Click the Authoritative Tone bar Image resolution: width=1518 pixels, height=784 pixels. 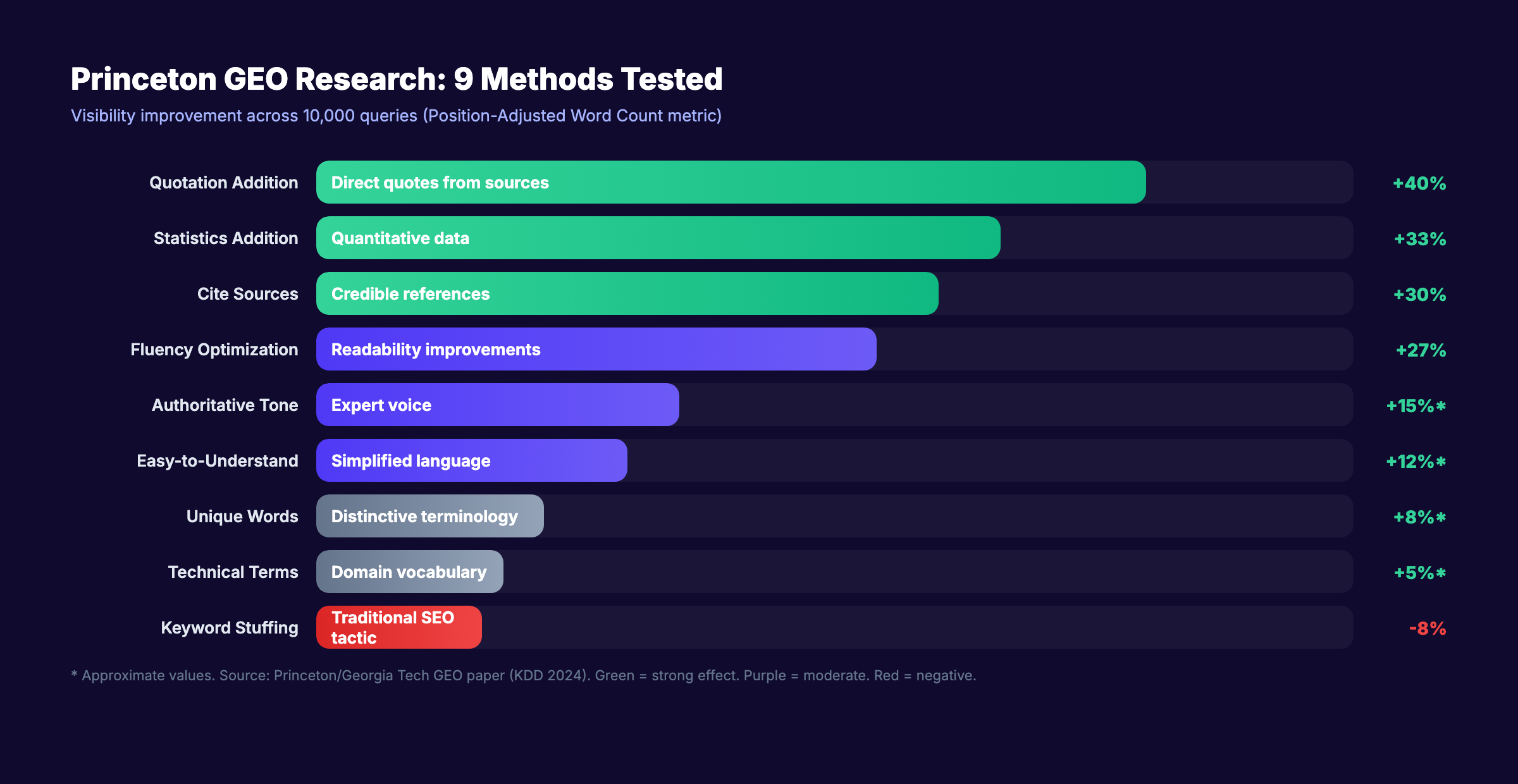tap(497, 405)
